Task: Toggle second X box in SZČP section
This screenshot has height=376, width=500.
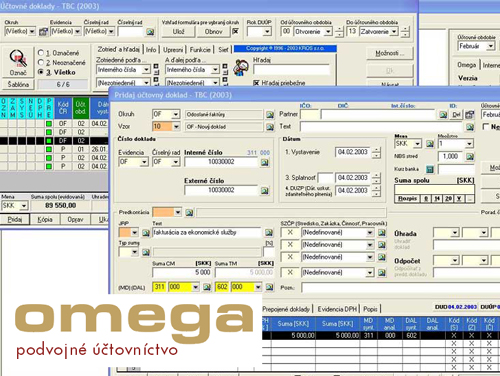Action: 290,245
